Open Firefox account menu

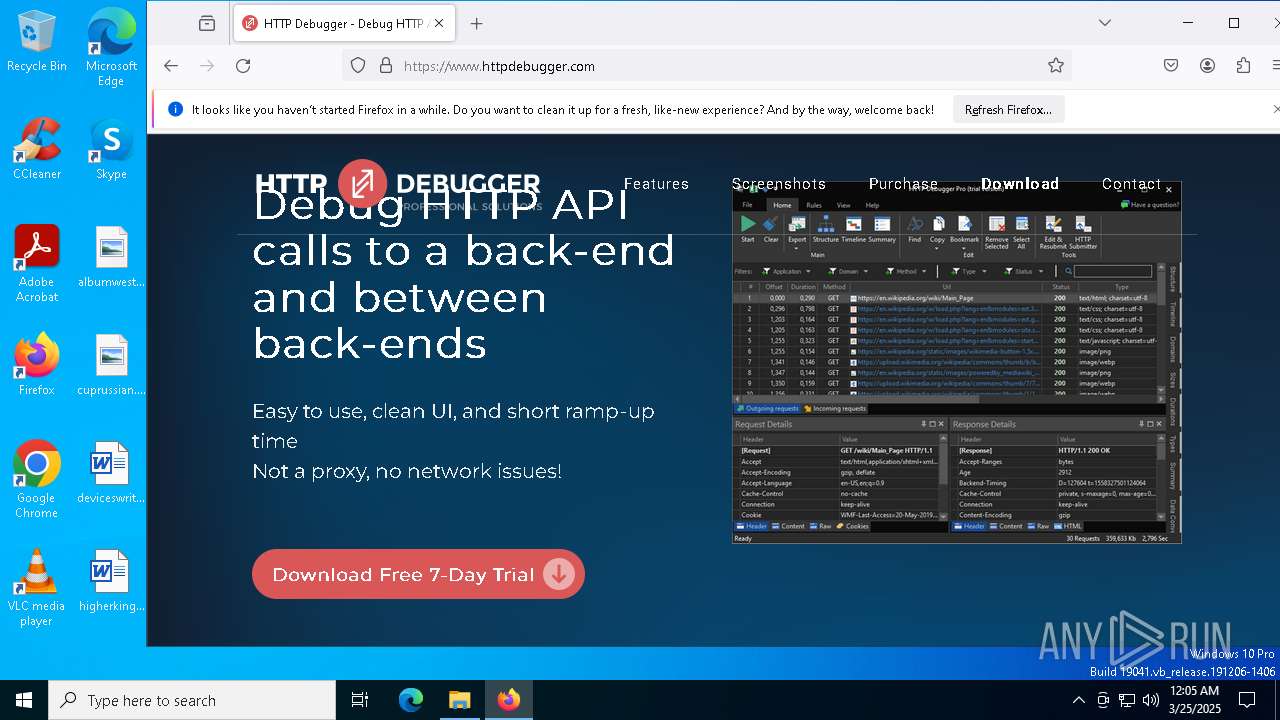point(1207,66)
